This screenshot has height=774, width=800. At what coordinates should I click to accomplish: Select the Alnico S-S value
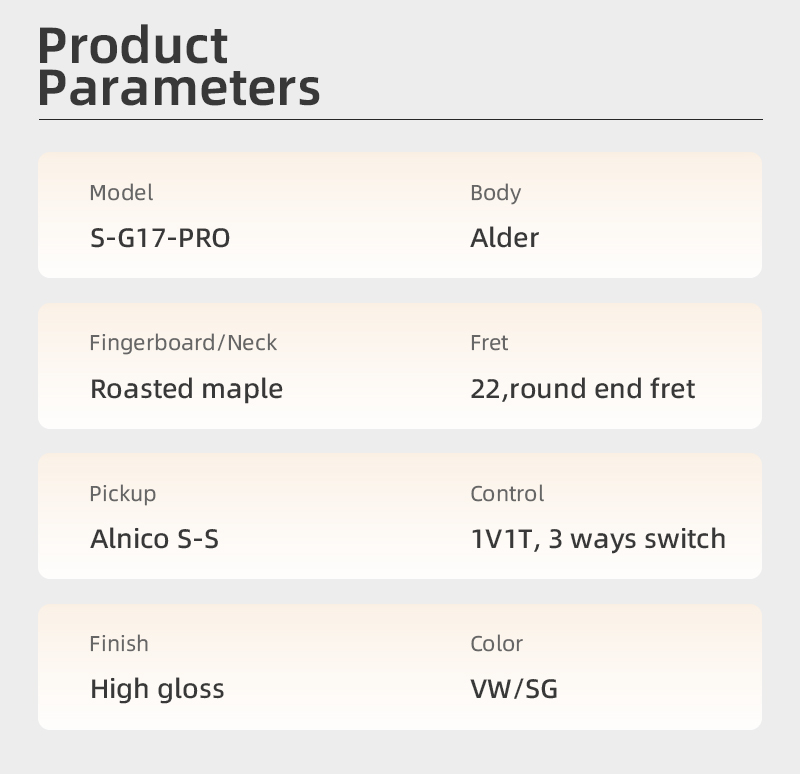click(x=154, y=539)
